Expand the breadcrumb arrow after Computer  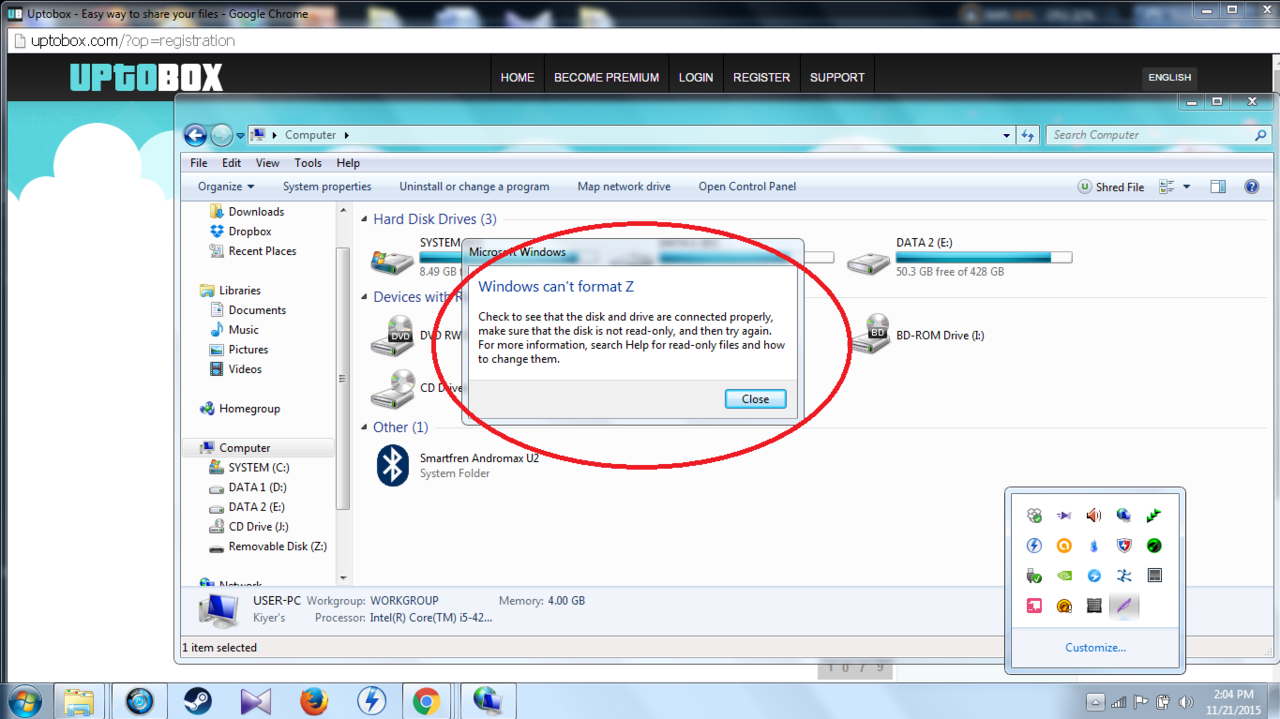point(347,135)
